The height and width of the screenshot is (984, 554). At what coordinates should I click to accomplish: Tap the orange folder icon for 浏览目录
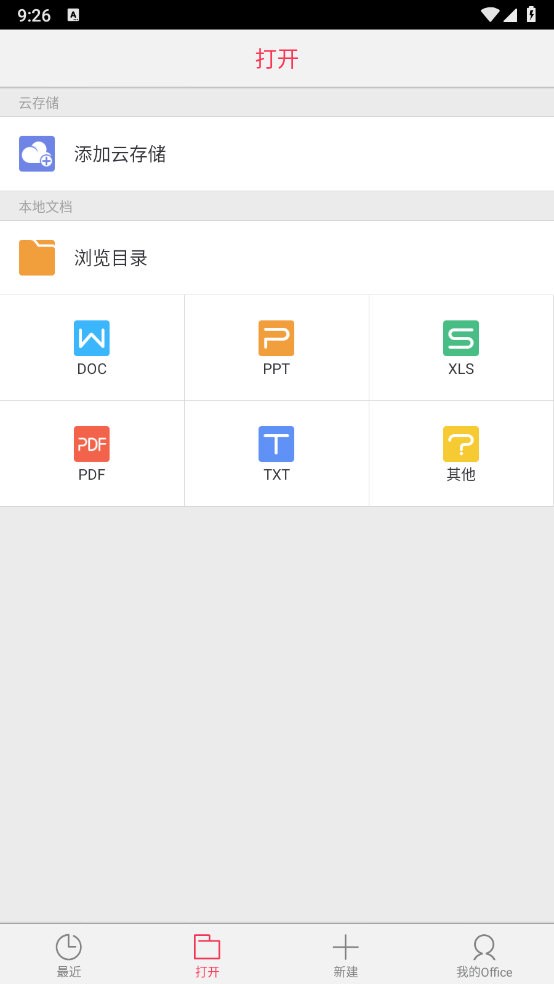(x=37, y=257)
